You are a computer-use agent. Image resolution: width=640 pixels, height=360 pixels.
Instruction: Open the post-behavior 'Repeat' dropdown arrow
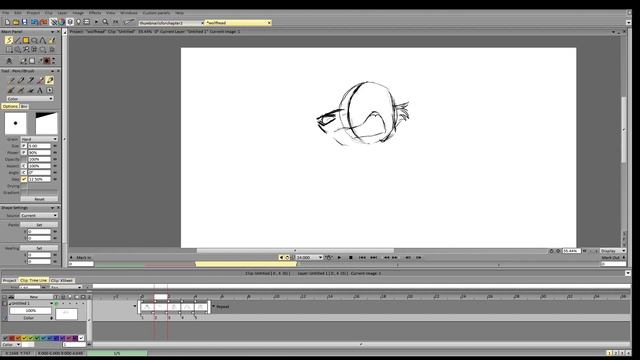coord(213,307)
